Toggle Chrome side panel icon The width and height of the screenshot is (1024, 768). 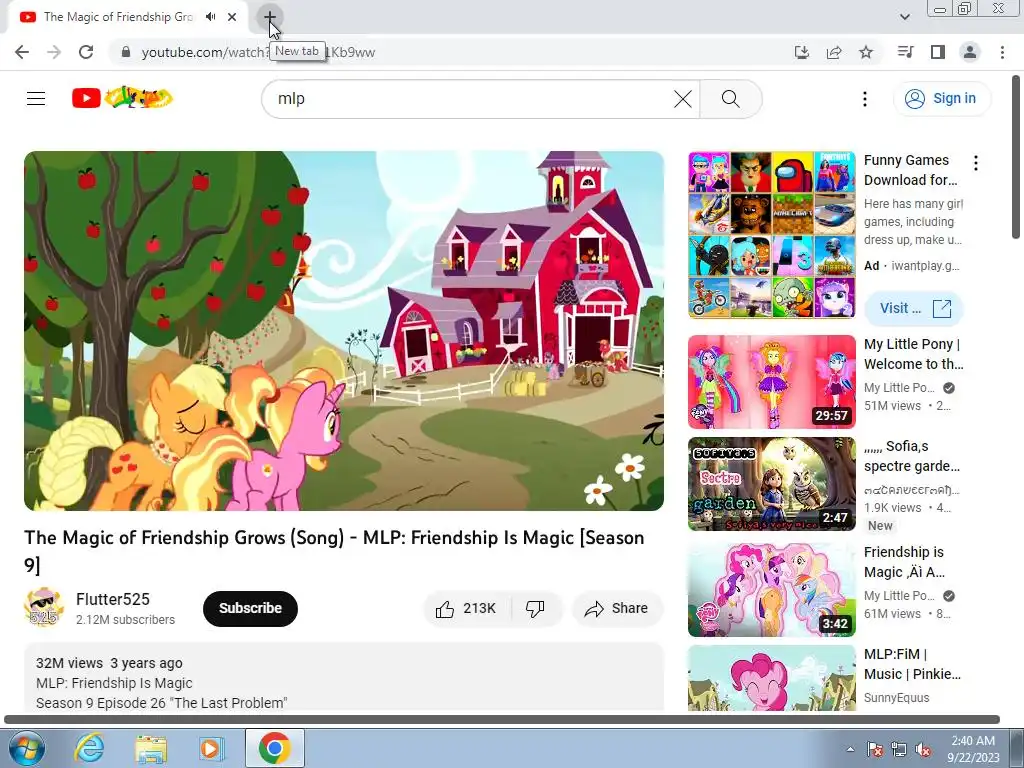coord(938,52)
